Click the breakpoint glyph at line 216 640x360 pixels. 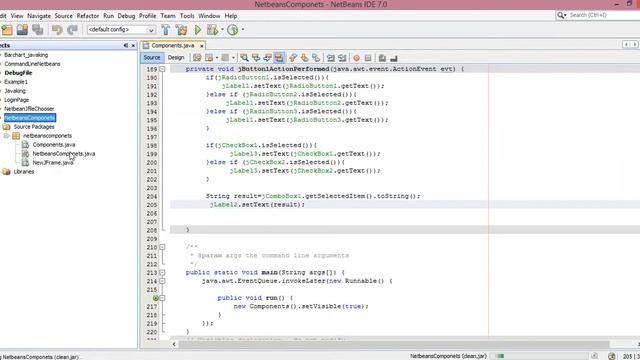click(x=156, y=298)
